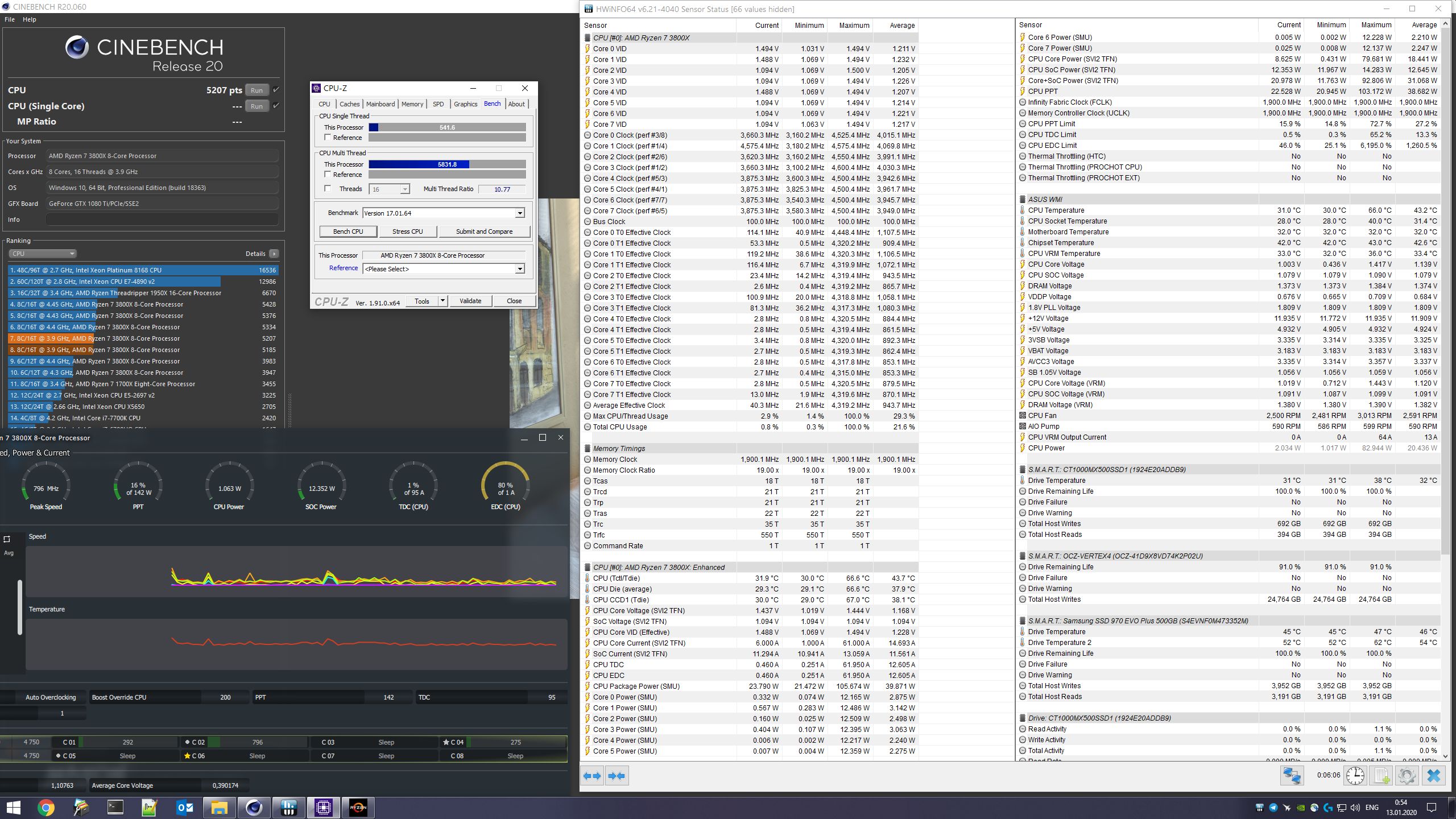
Task: Open HWiNFO sensor settings gear
Action: 1407,776
